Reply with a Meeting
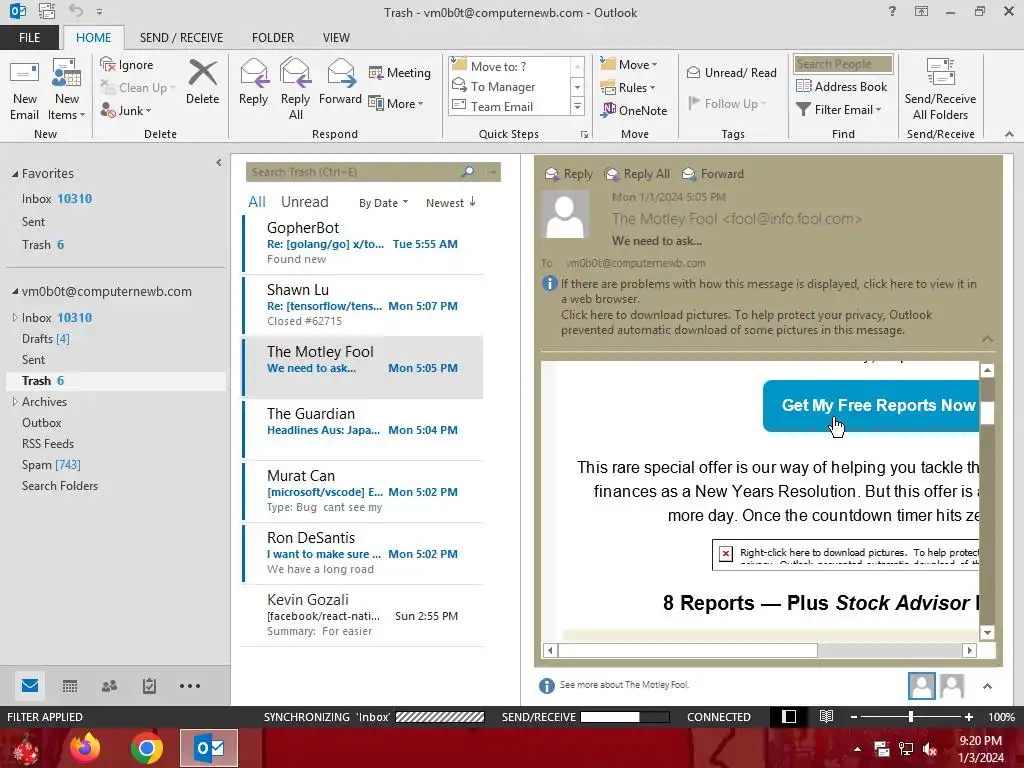Image resolution: width=1024 pixels, height=768 pixels. (399, 72)
